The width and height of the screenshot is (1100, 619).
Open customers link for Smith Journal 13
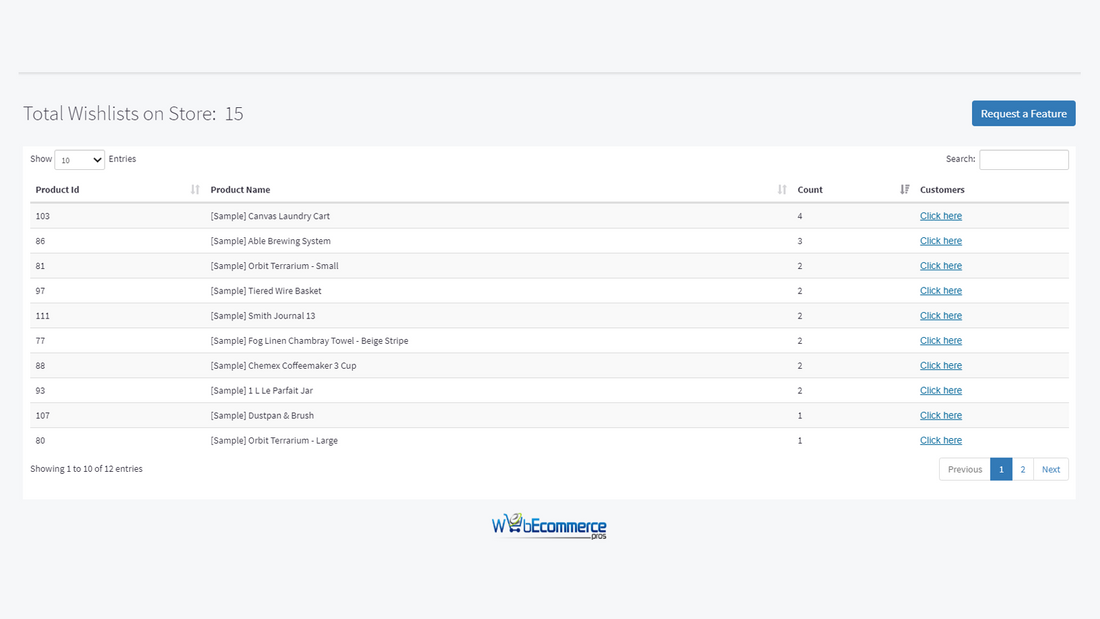pyautogui.click(x=941, y=316)
